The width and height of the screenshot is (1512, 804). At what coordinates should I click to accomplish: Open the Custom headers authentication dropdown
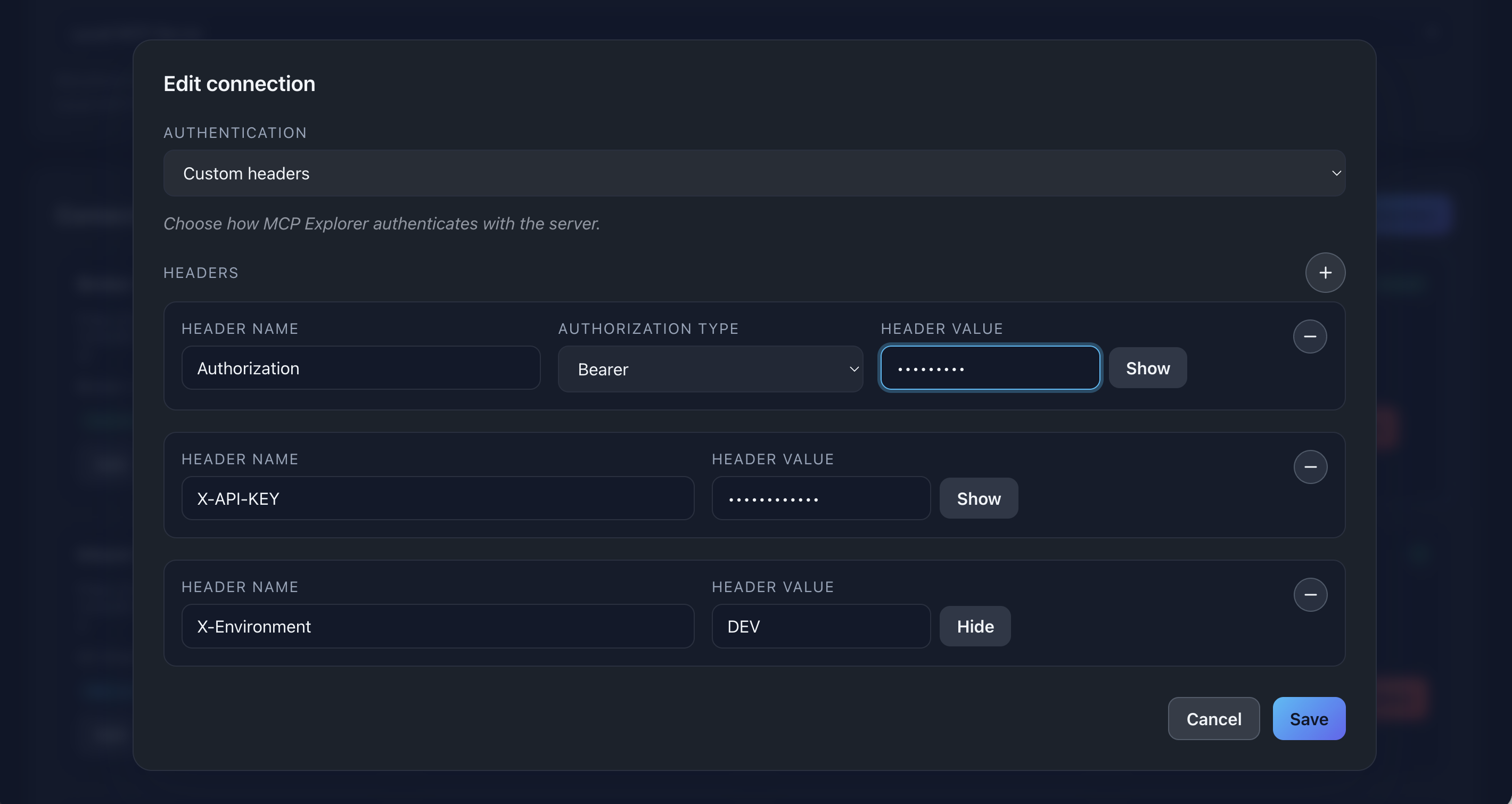click(754, 173)
